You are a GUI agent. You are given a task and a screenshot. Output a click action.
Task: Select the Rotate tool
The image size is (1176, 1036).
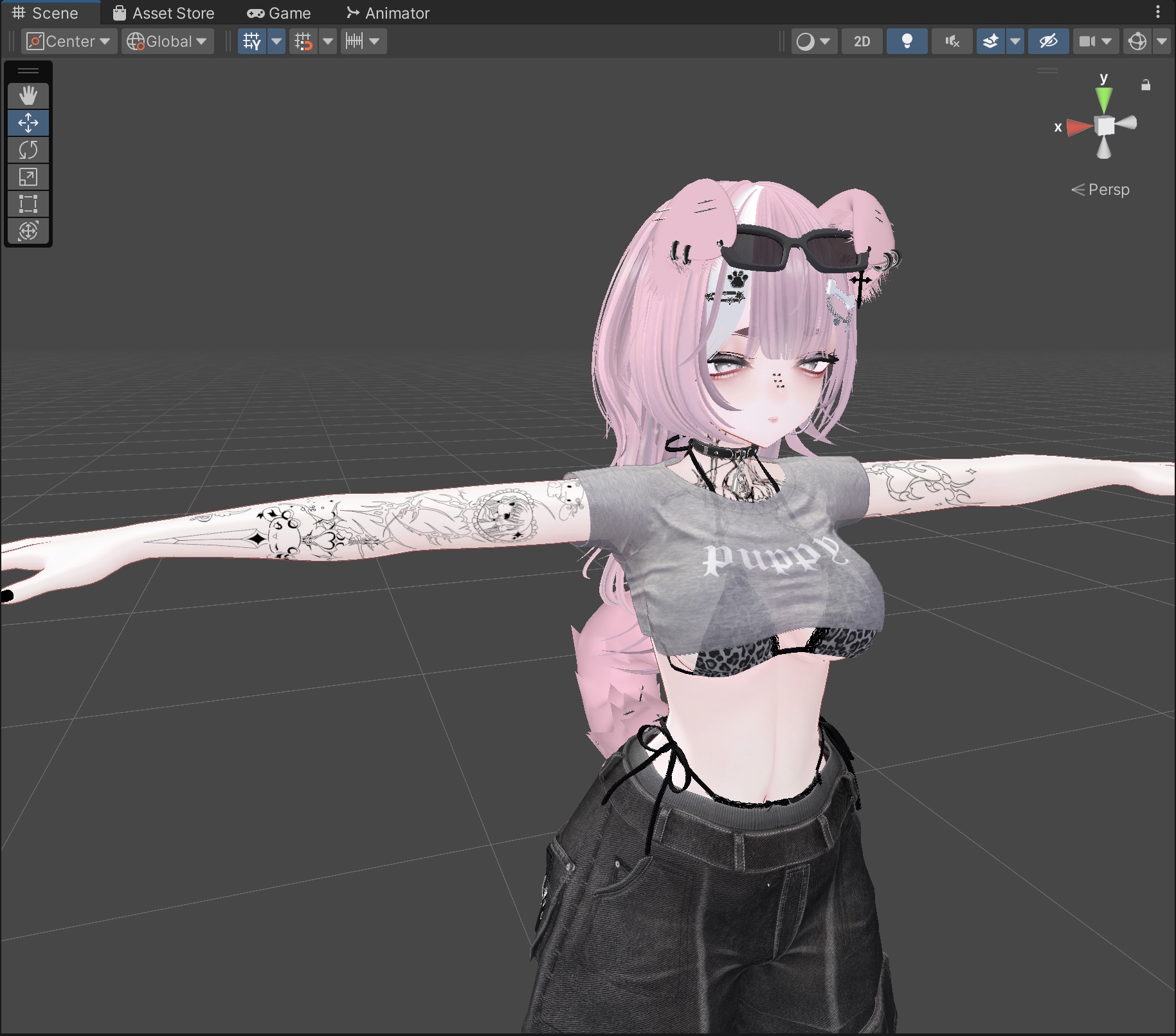tap(28, 150)
